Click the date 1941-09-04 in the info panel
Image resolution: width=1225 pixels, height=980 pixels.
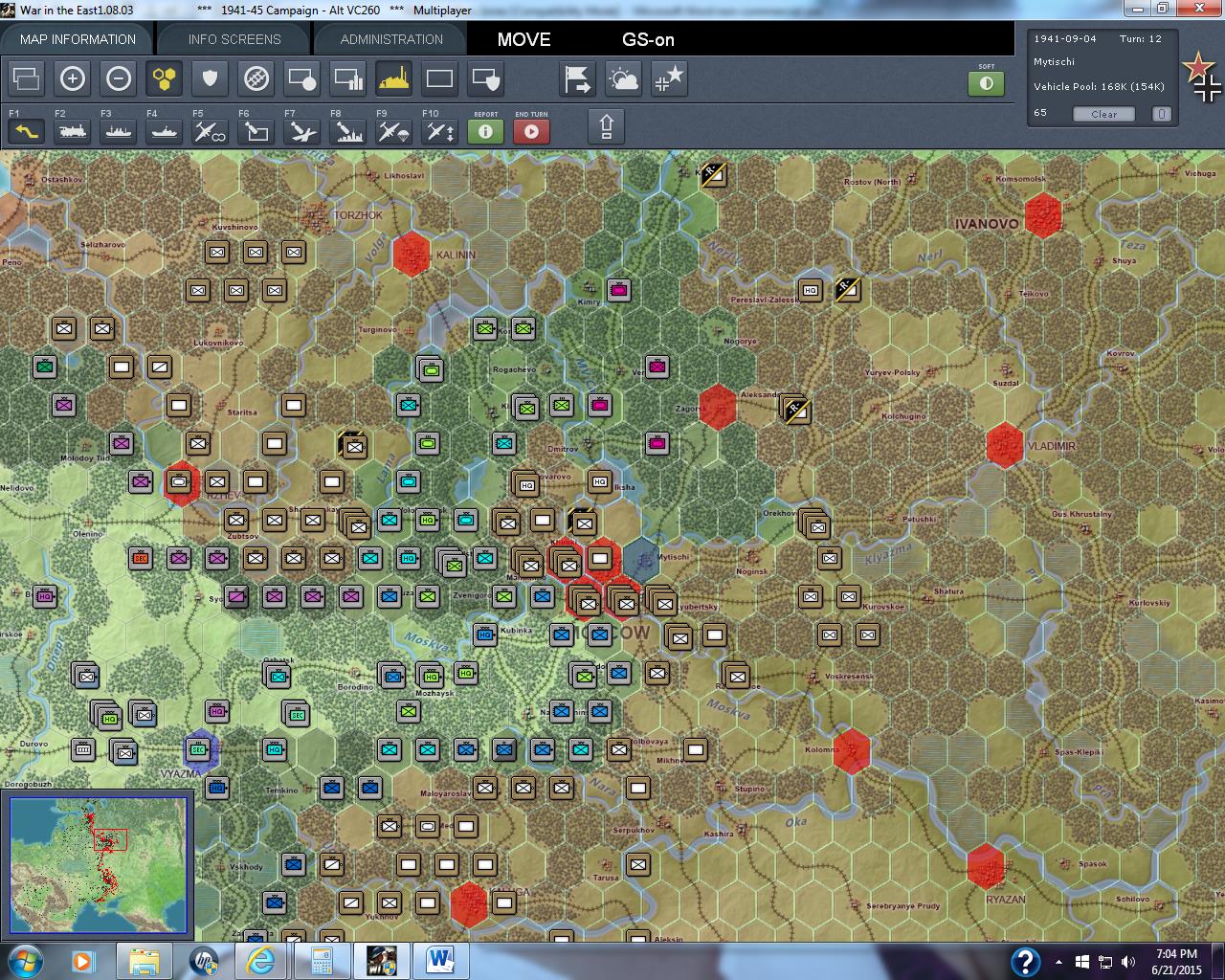[1065, 39]
